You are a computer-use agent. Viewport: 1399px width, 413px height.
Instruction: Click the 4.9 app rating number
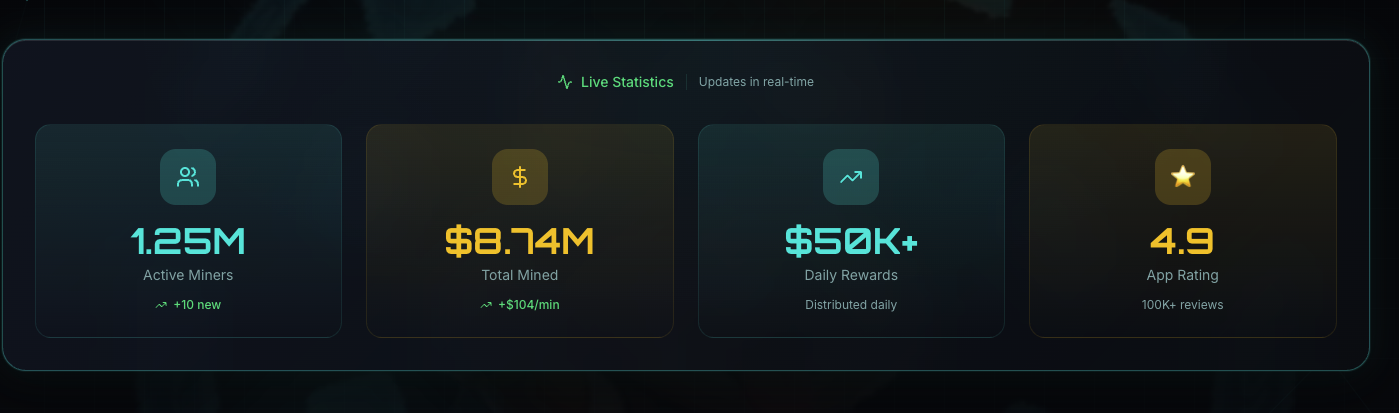[x=1182, y=241]
